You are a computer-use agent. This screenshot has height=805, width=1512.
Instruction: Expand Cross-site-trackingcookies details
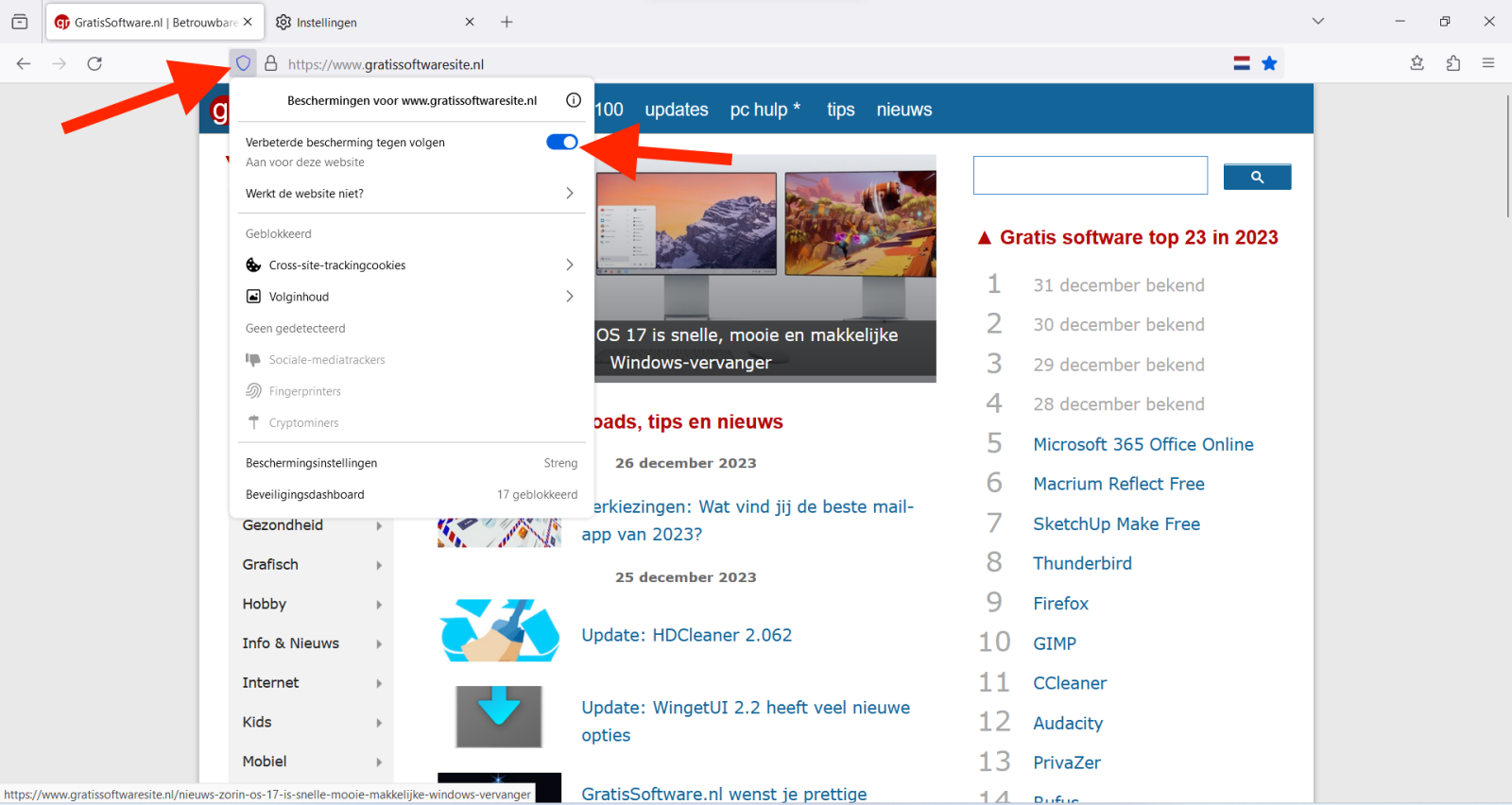(411, 265)
